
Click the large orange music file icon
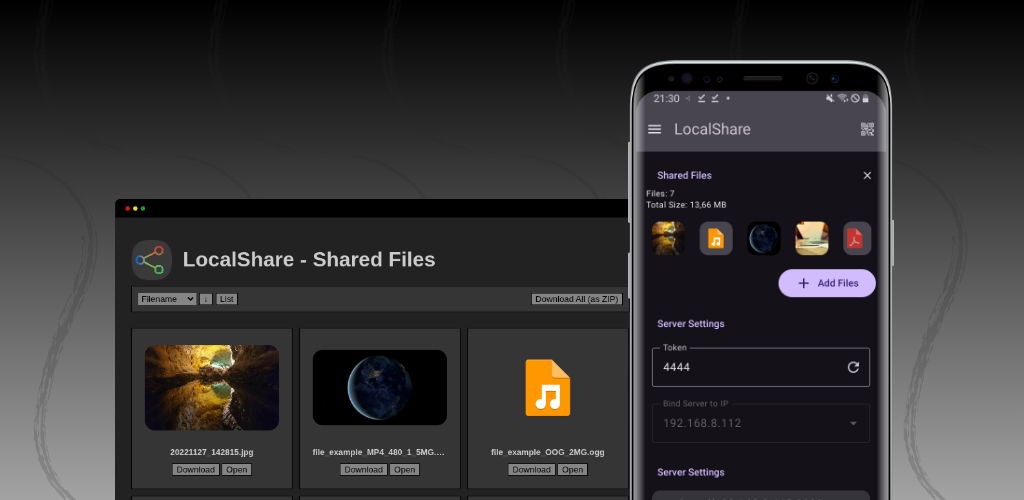point(547,387)
